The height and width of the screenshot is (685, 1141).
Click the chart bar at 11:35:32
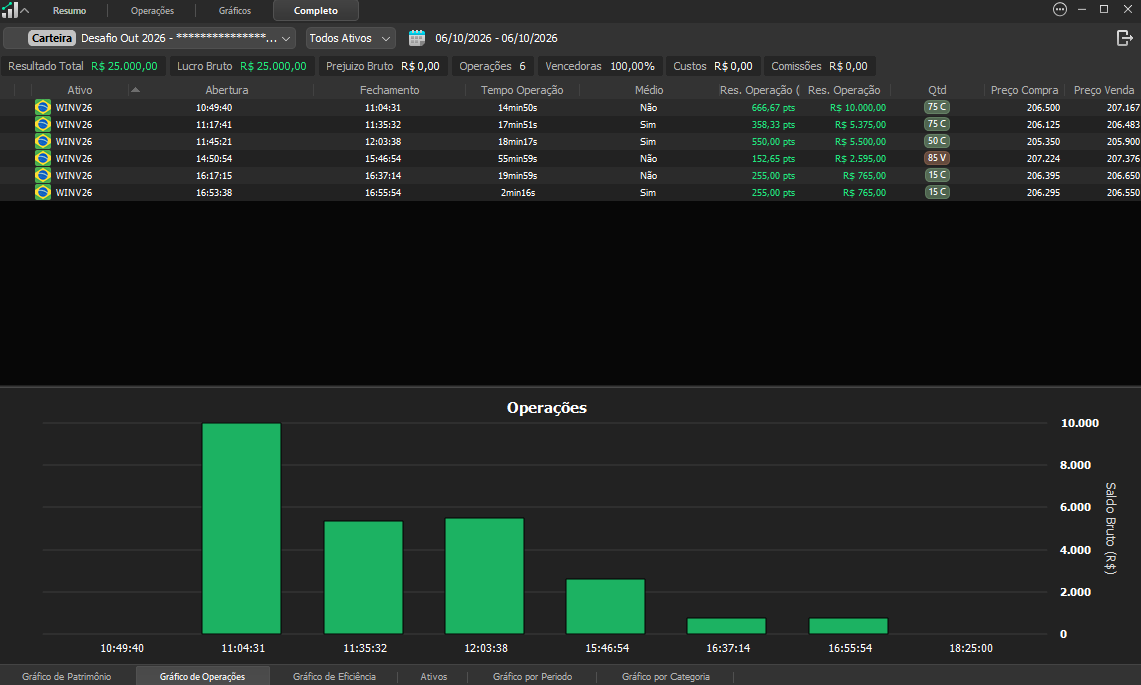(363, 577)
